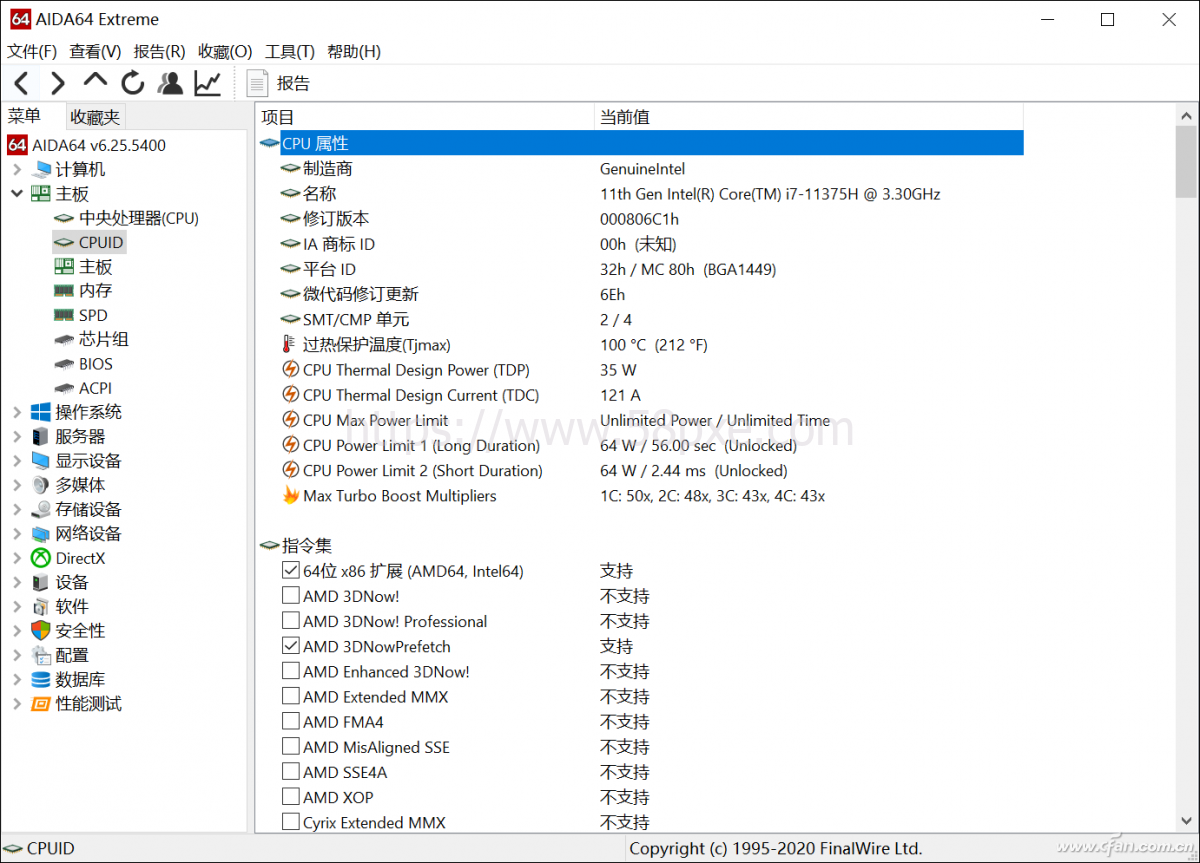The height and width of the screenshot is (863, 1200).
Task: Click the flame icon for Max Turbo Boost
Action: click(290, 495)
